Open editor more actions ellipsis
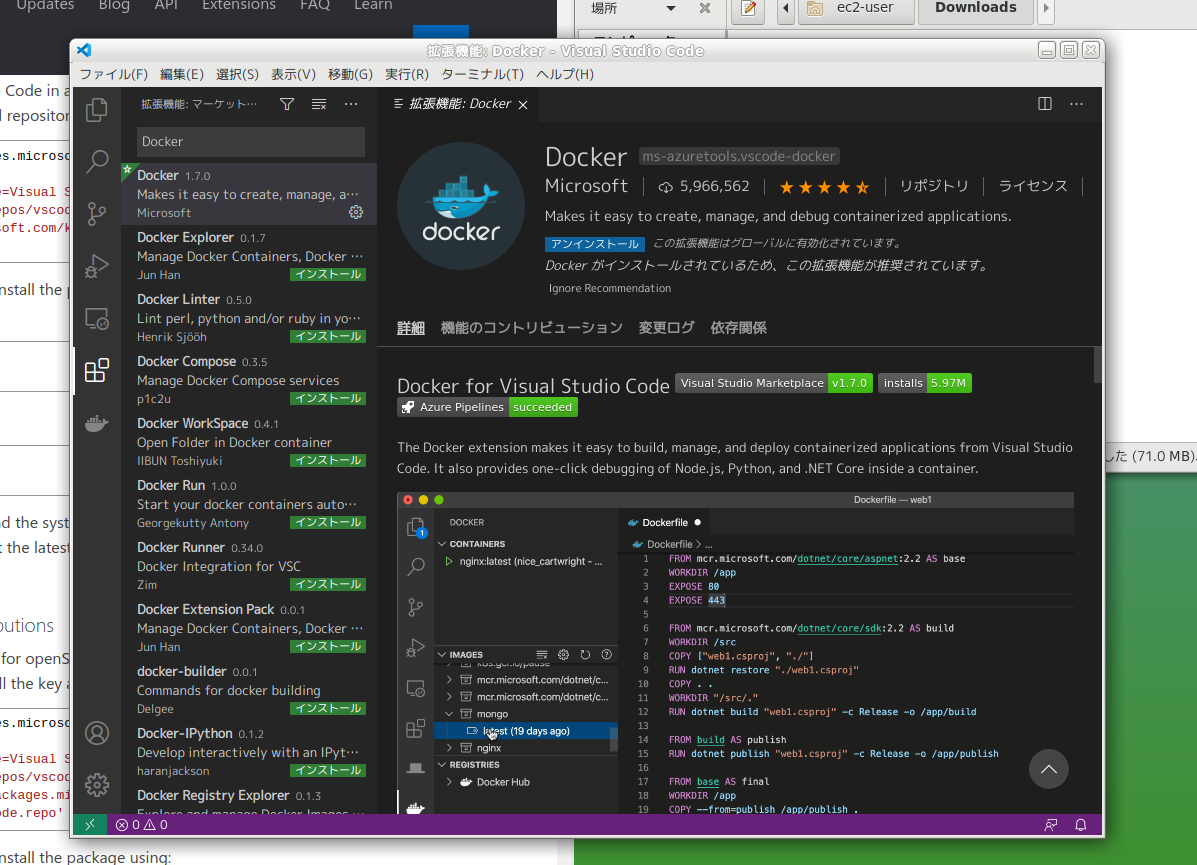Viewport: 1197px width, 865px height. [1076, 104]
